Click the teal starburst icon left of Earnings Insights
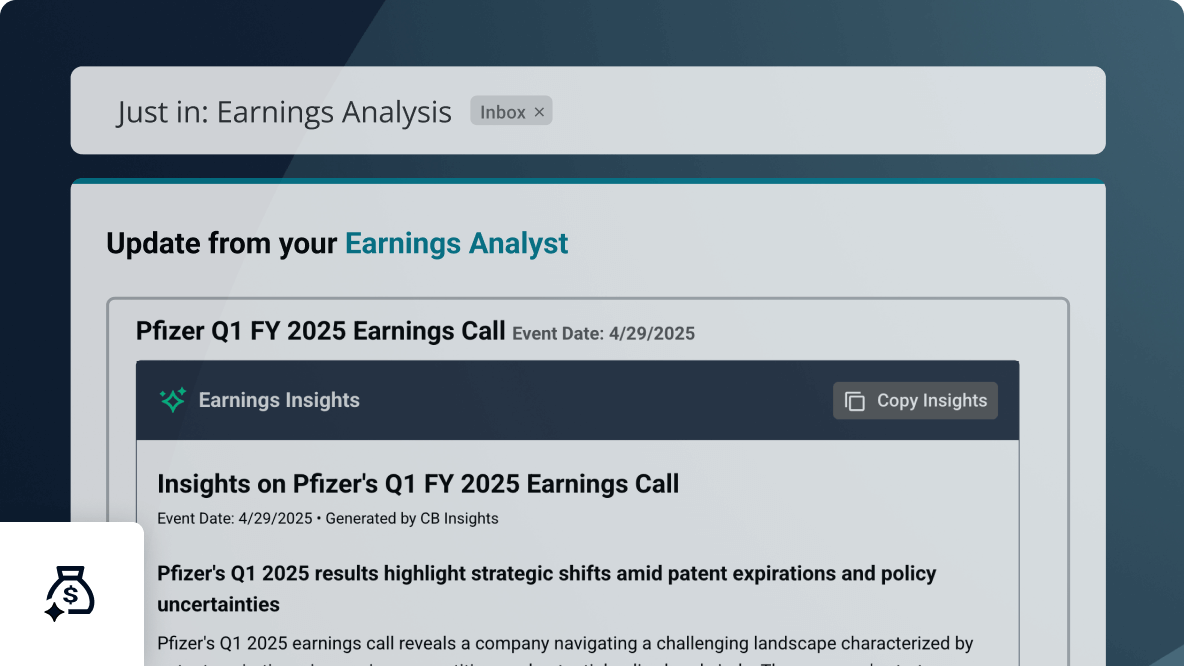 click(x=172, y=400)
